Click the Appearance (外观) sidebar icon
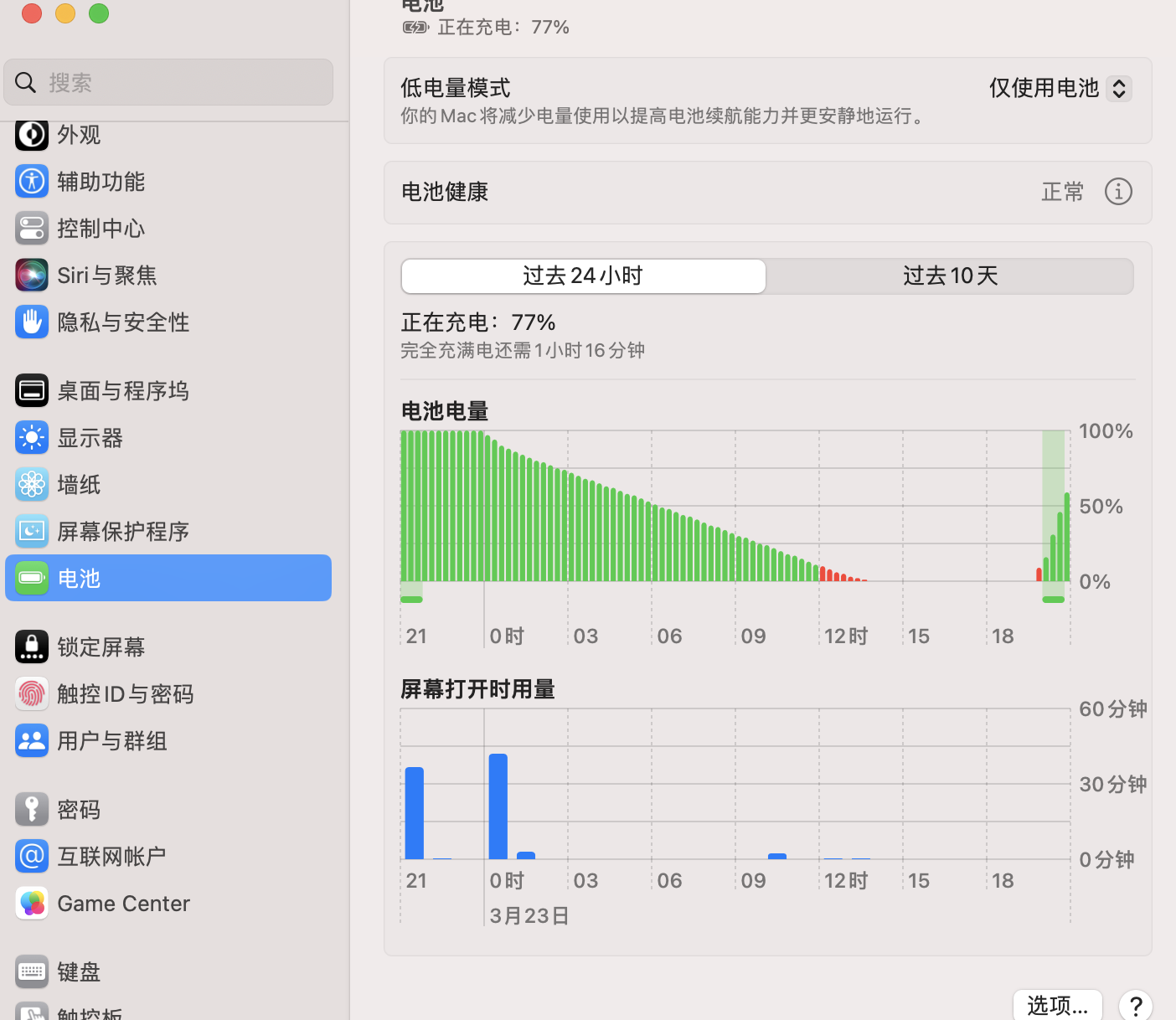1176x1020 pixels. click(x=32, y=135)
